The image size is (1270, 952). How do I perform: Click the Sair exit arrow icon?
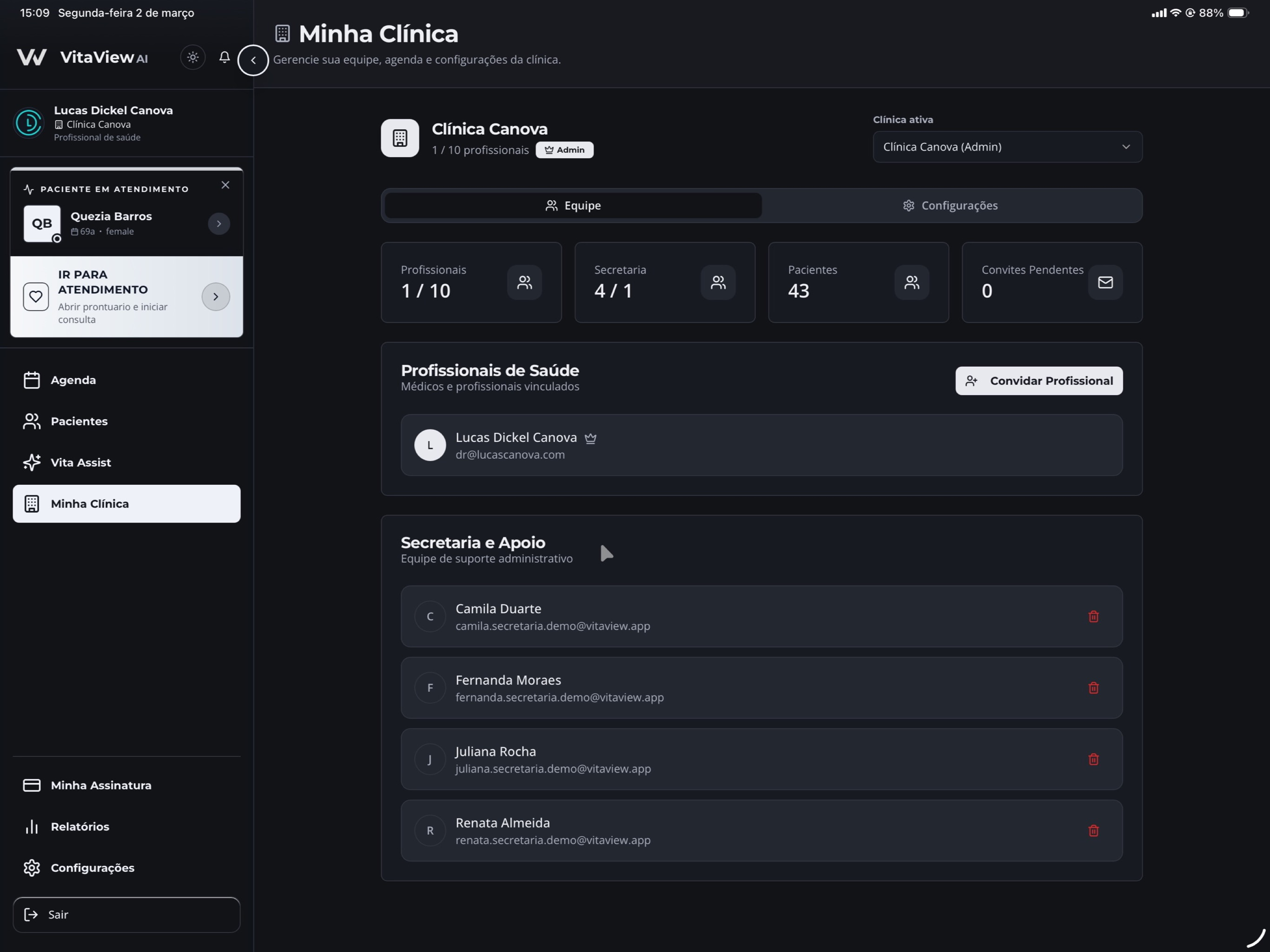(31, 915)
